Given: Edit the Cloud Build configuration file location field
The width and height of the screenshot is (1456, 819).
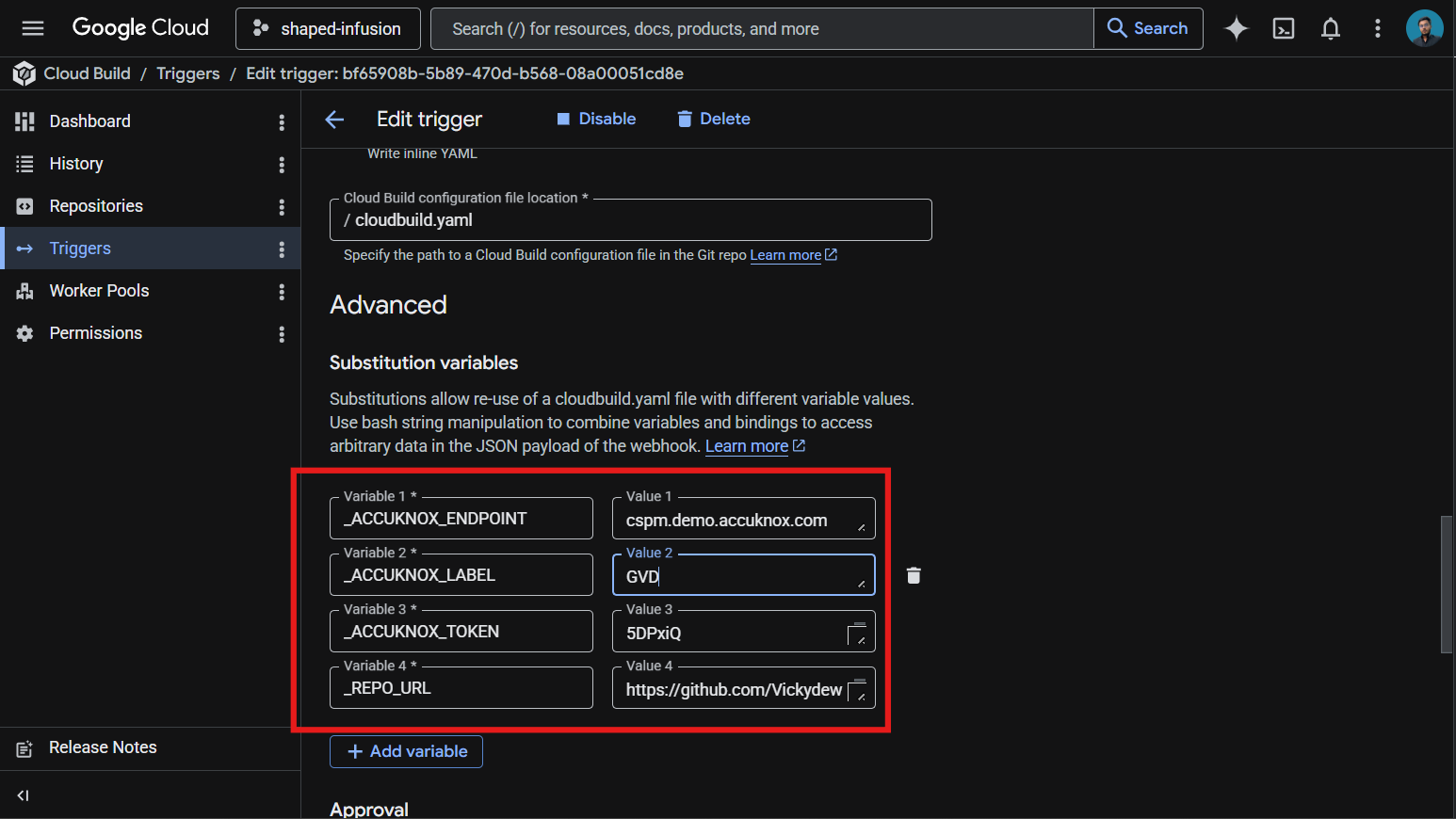Looking at the screenshot, I should tap(631, 220).
